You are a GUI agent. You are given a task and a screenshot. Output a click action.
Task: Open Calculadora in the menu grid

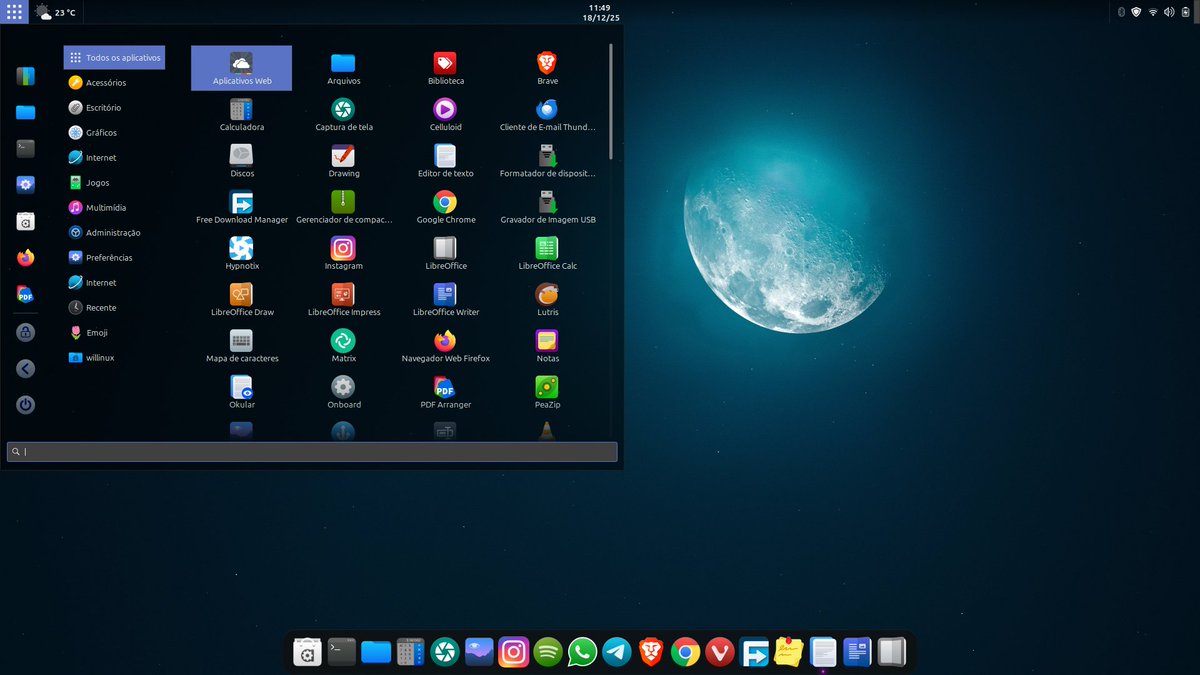point(241,114)
